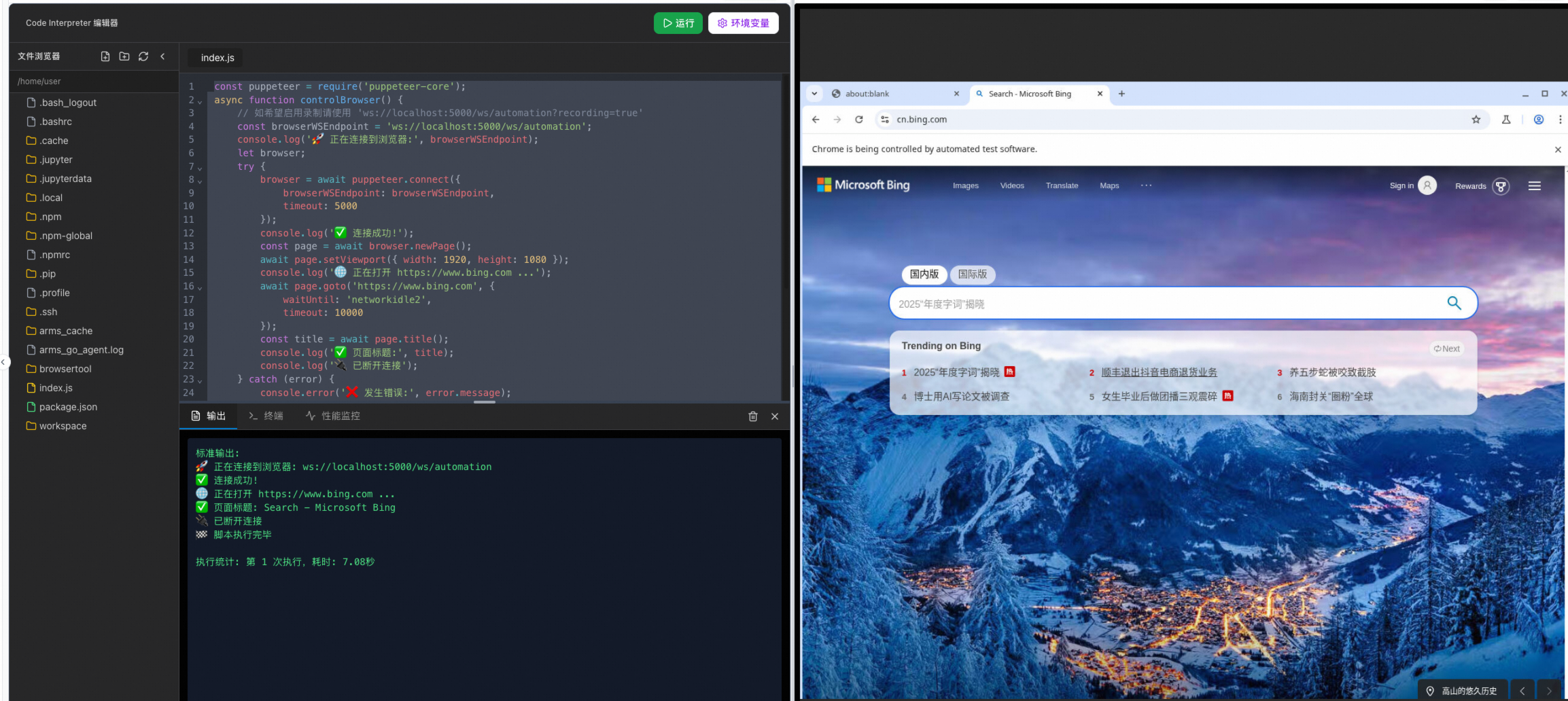Click the Bing search magnifier icon

point(1454,303)
